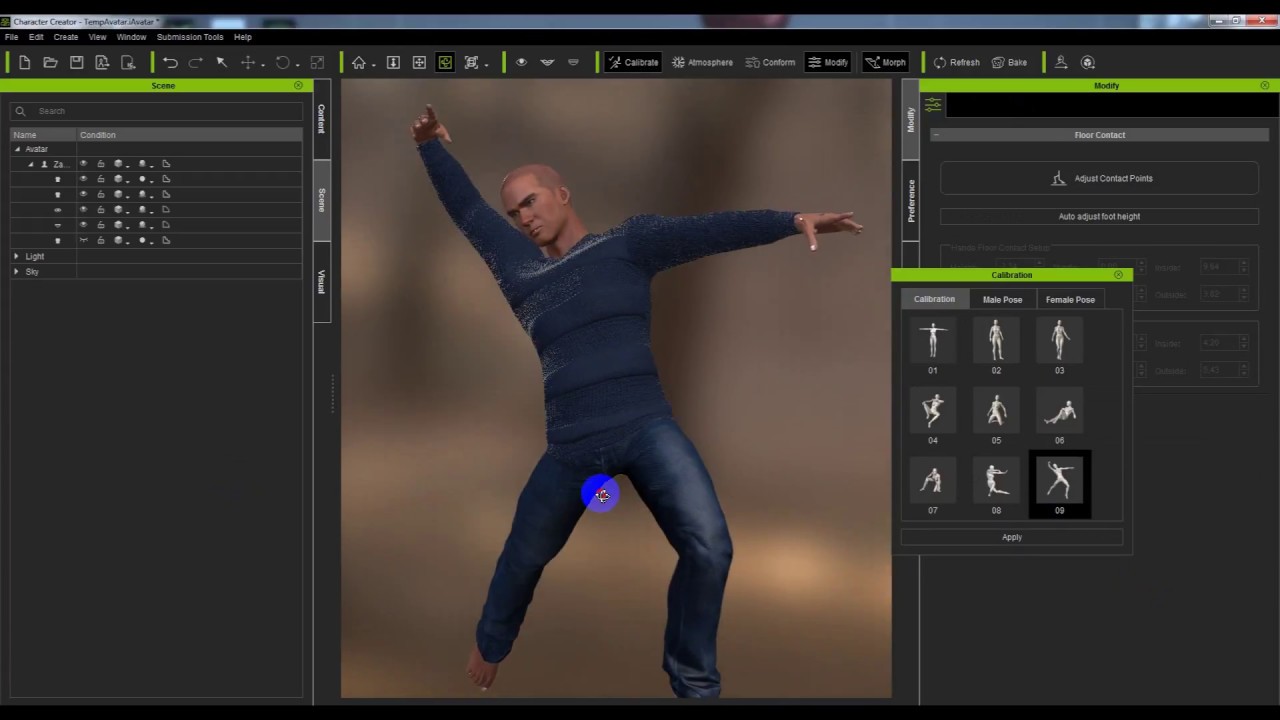Click the page icon in Za row
Viewport: 1280px width, 720px height.
click(166, 164)
